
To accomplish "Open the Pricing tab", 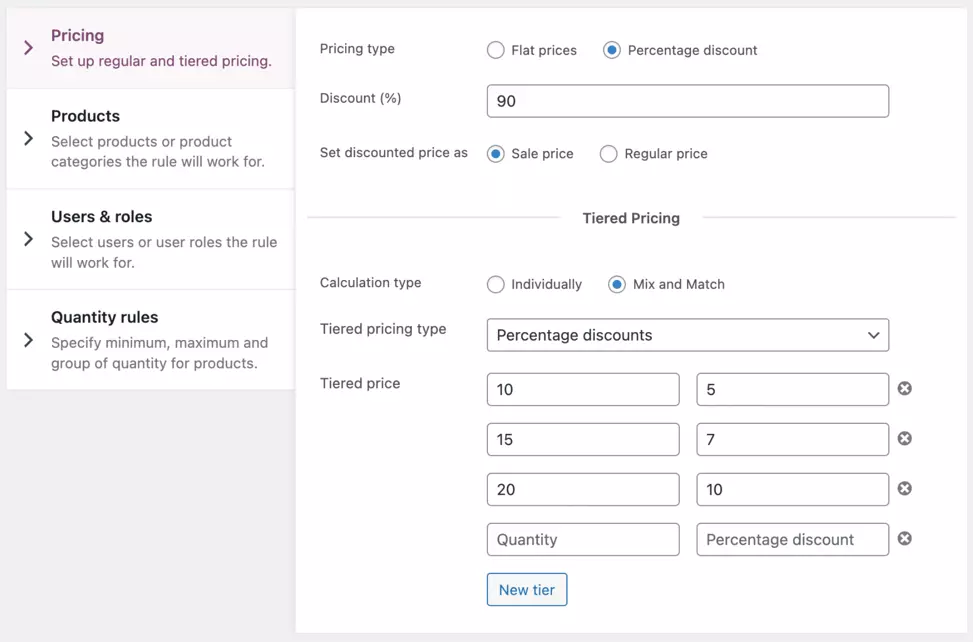I will point(150,47).
